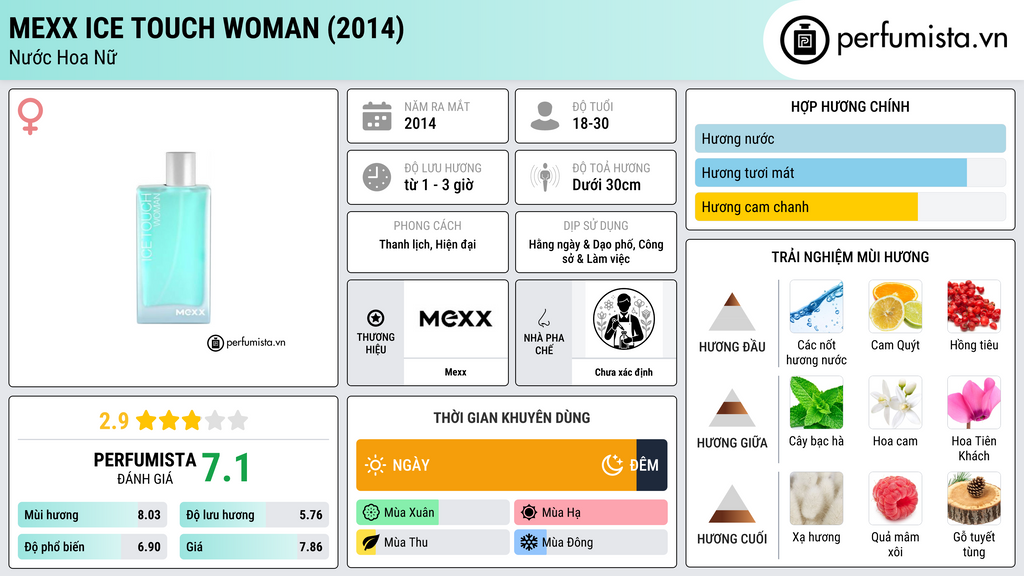Screen dimensions: 1024x576
Task: Click the Mùa Đông season bar
Action: [x=591, y=542]
